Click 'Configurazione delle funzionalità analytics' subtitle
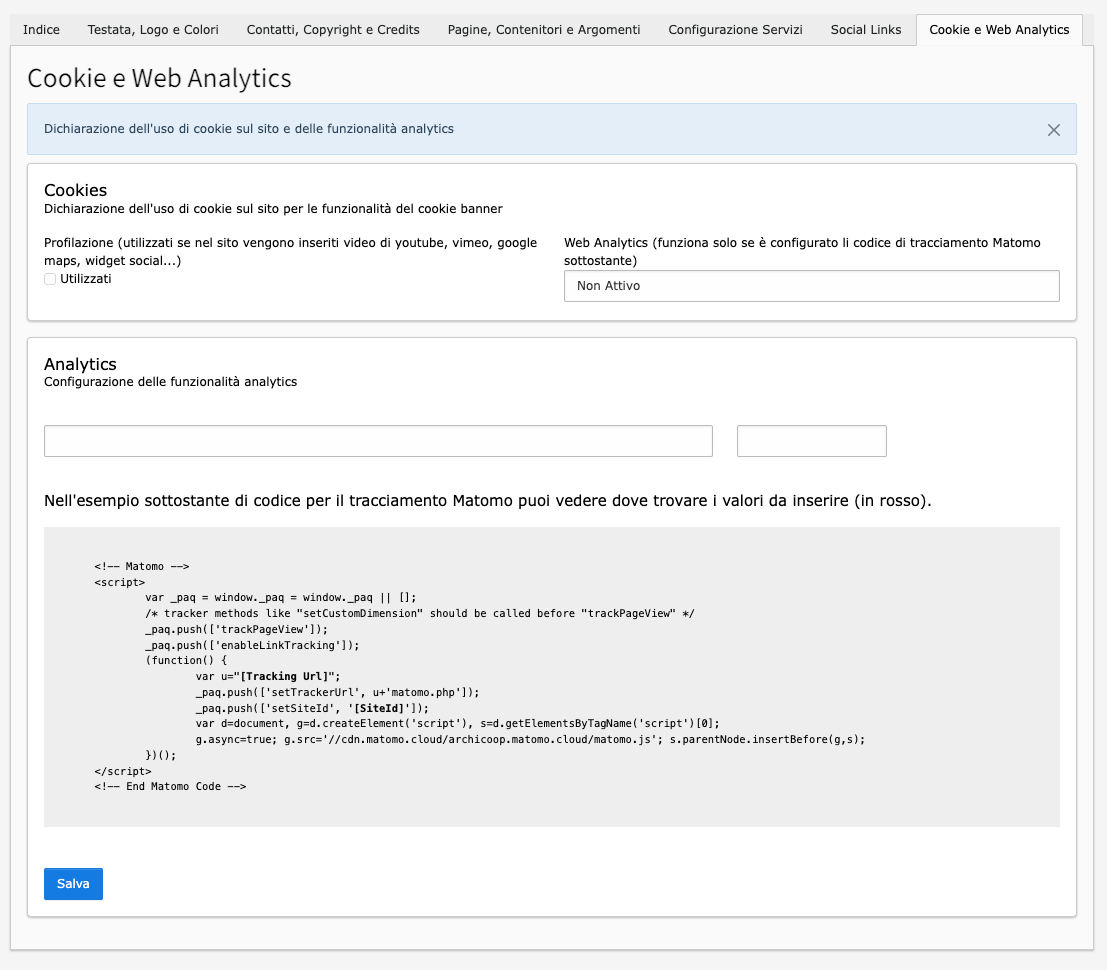The width and height of the screenshot is (1107, 970). click(x=170, y=382)
